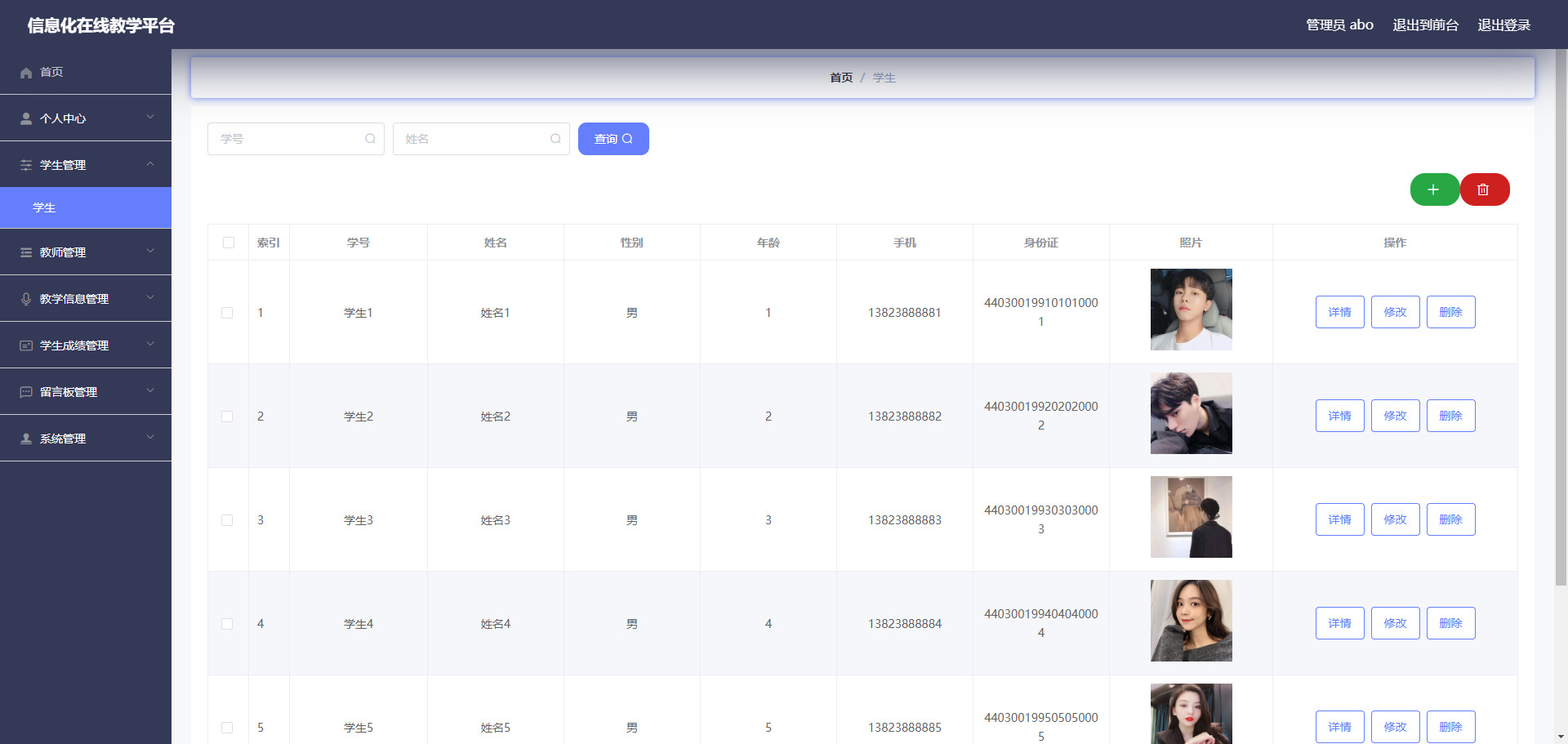Open the photo thumbnail for 学生1
The width and height of the screenshot is (1568, 744).
click(1191, 310)
